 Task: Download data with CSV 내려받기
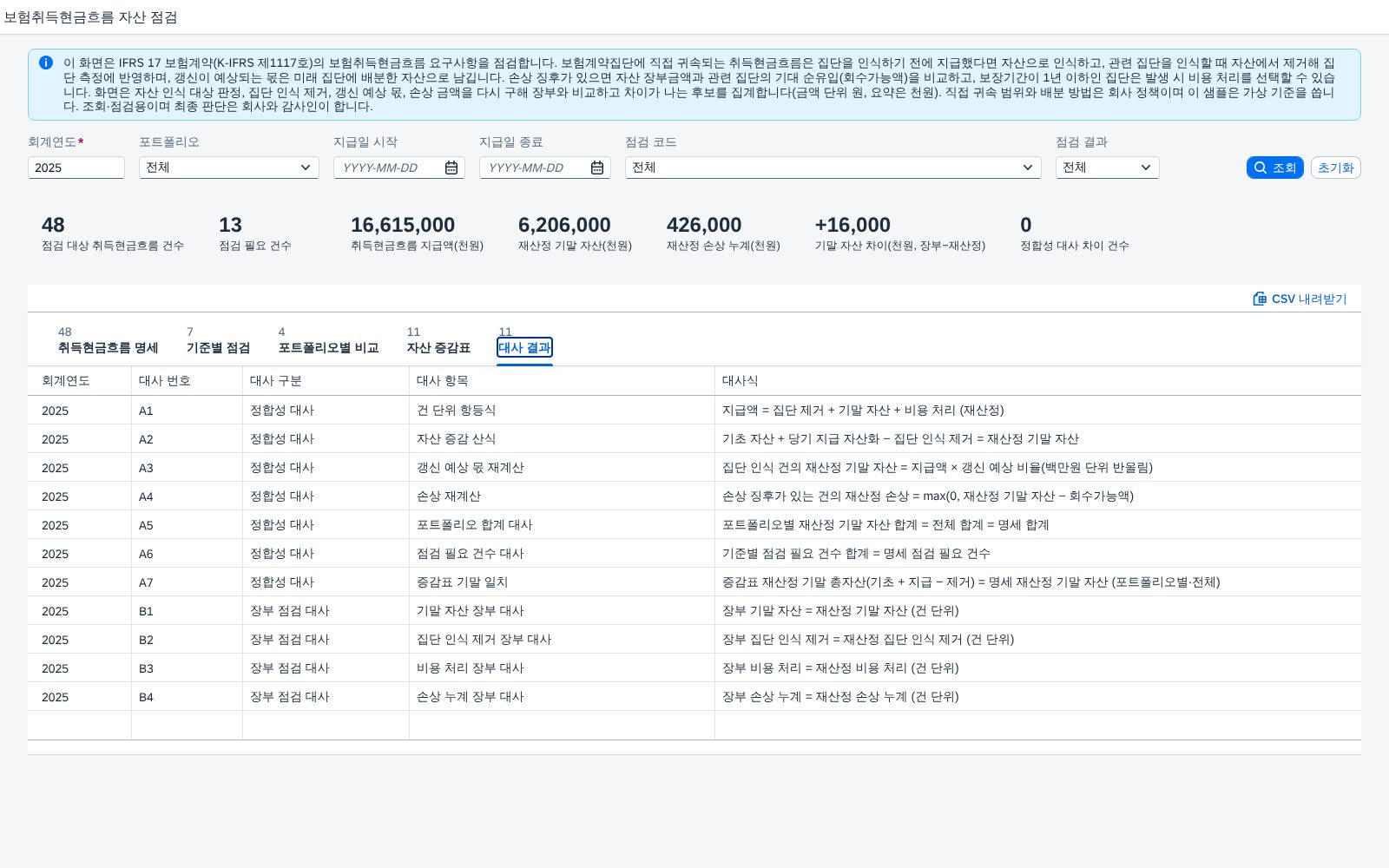click(1300, 299)
